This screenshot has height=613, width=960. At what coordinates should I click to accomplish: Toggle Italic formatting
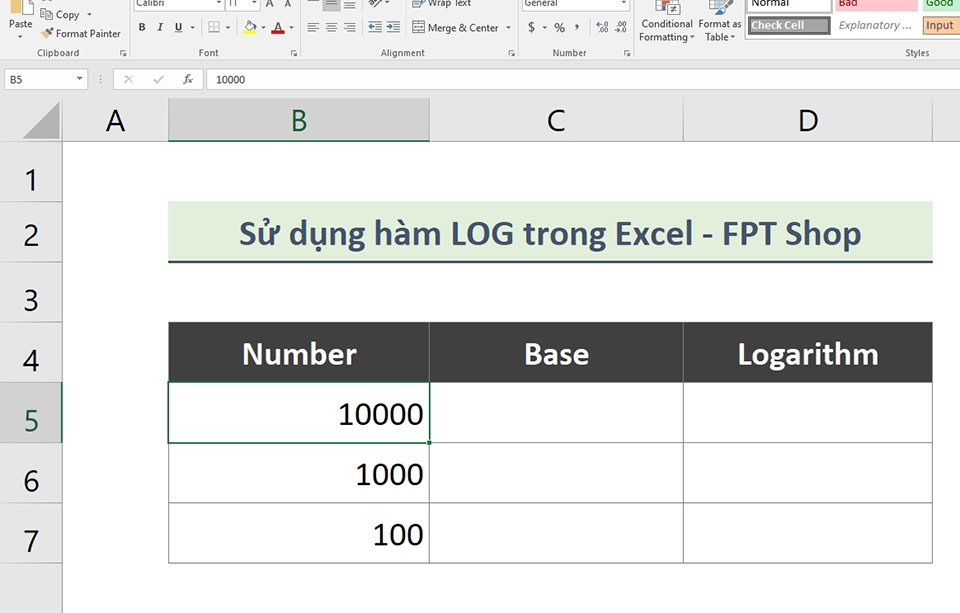(160, 28)
